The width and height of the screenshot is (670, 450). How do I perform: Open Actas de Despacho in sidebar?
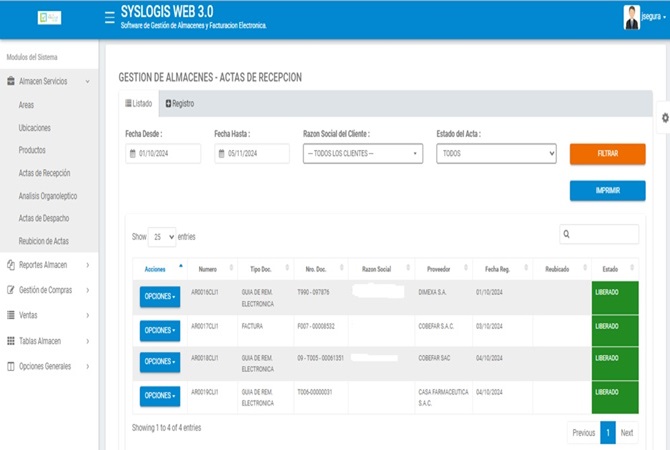pos(44,218)
